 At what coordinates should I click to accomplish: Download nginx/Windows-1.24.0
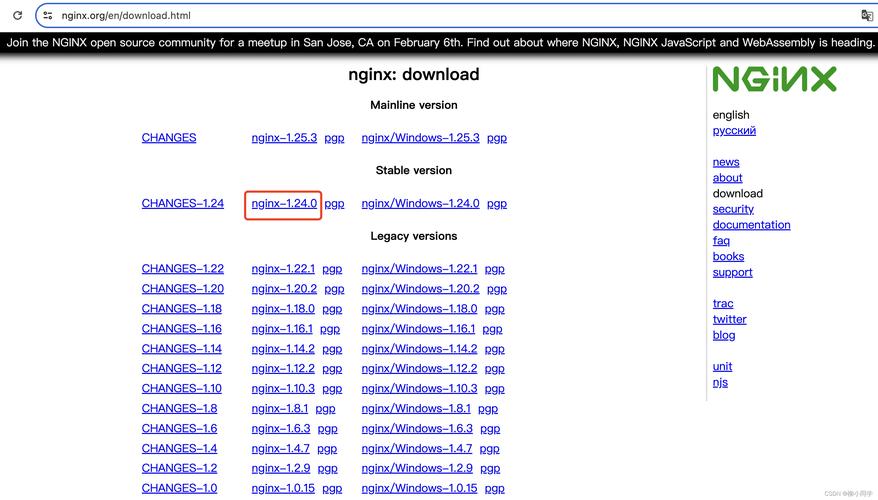coord(421,204)
